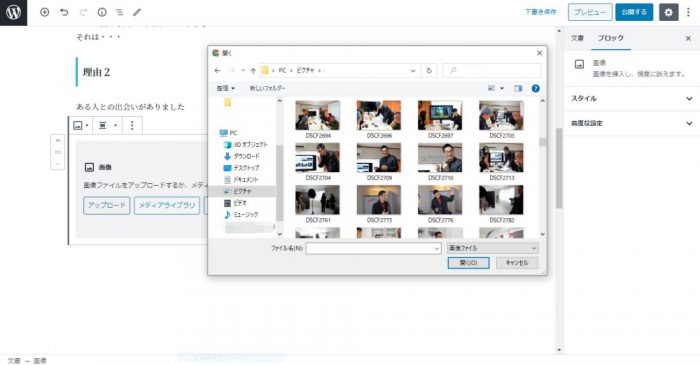Select the pencil tools icon
The image size is (700, 365).
137,12
